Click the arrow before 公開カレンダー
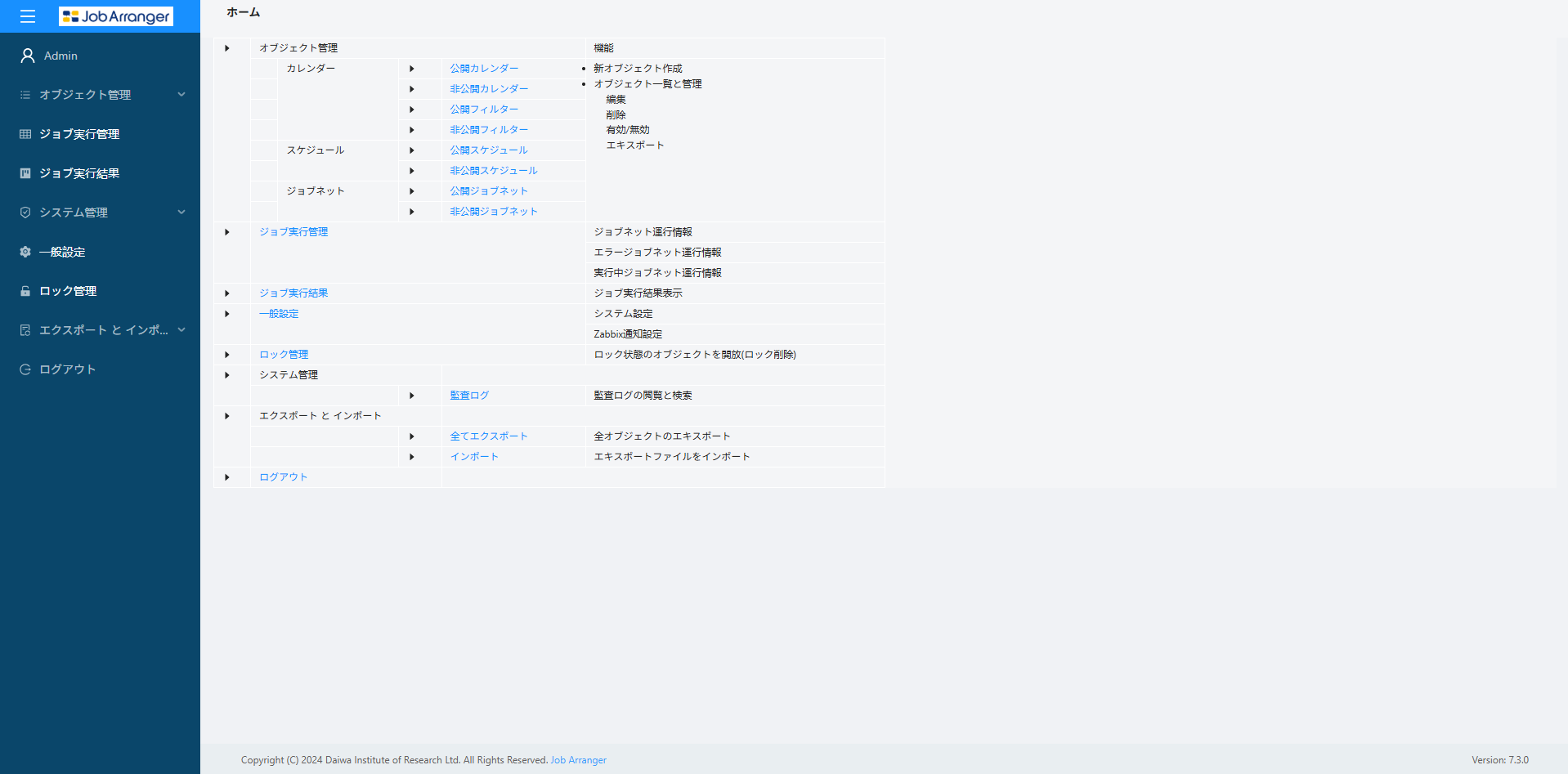1568x774 pixels. coord(412,69)
